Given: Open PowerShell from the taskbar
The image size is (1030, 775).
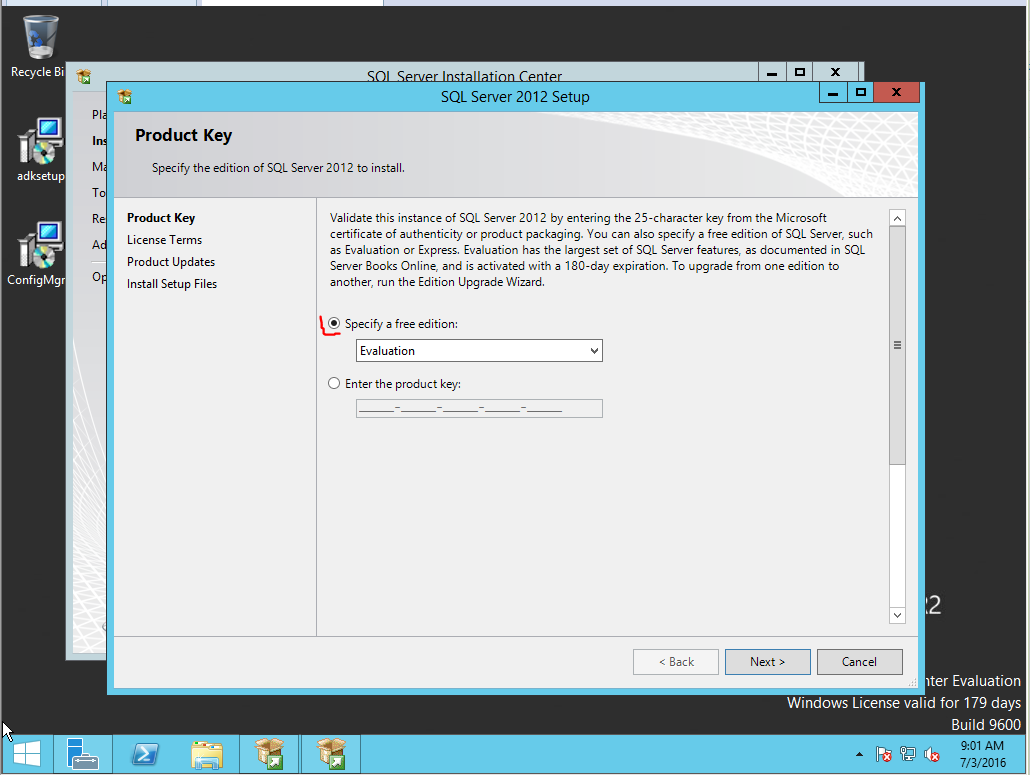Looking at the screenshot, I should tap(145, 754).
